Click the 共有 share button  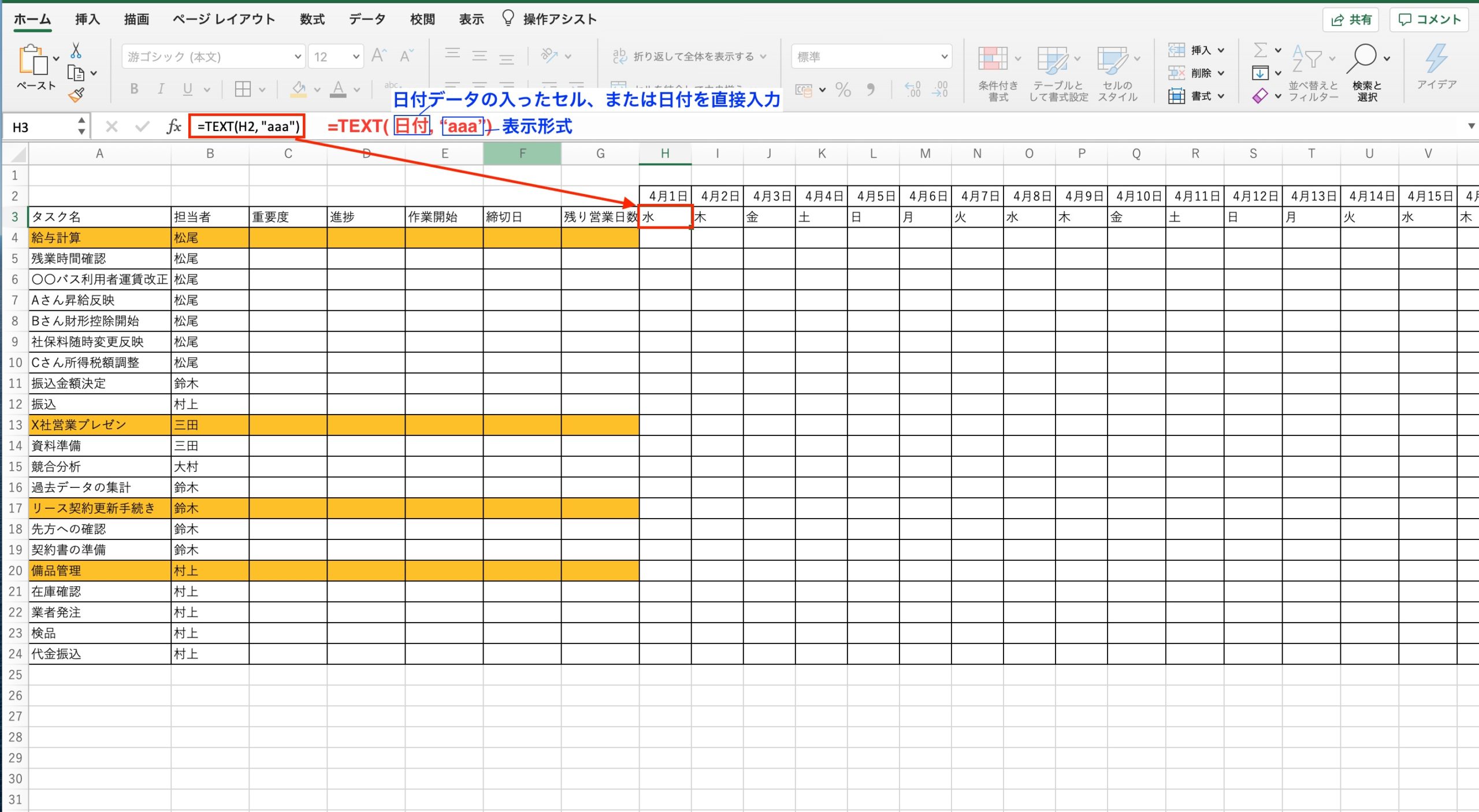[x=1351, y=20]
